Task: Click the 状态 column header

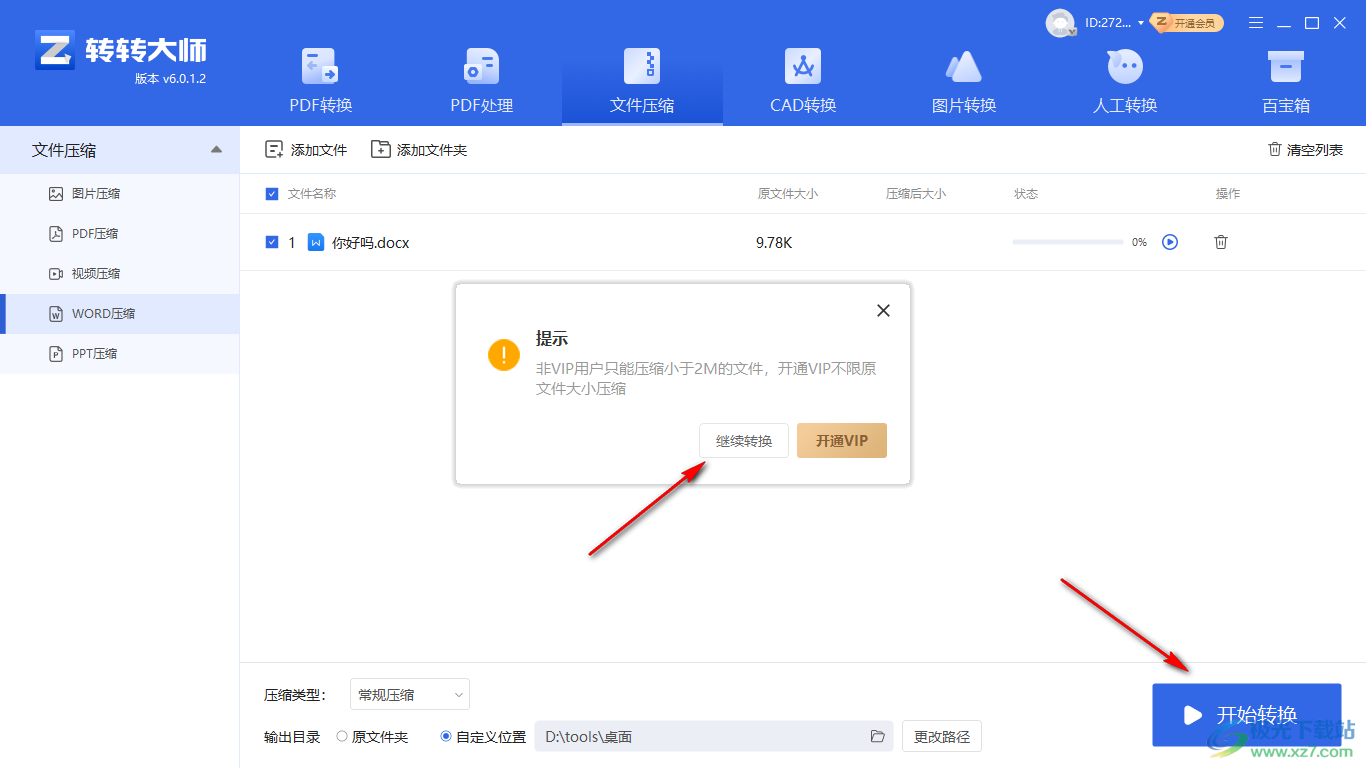Action: [x=1026, y=194]
